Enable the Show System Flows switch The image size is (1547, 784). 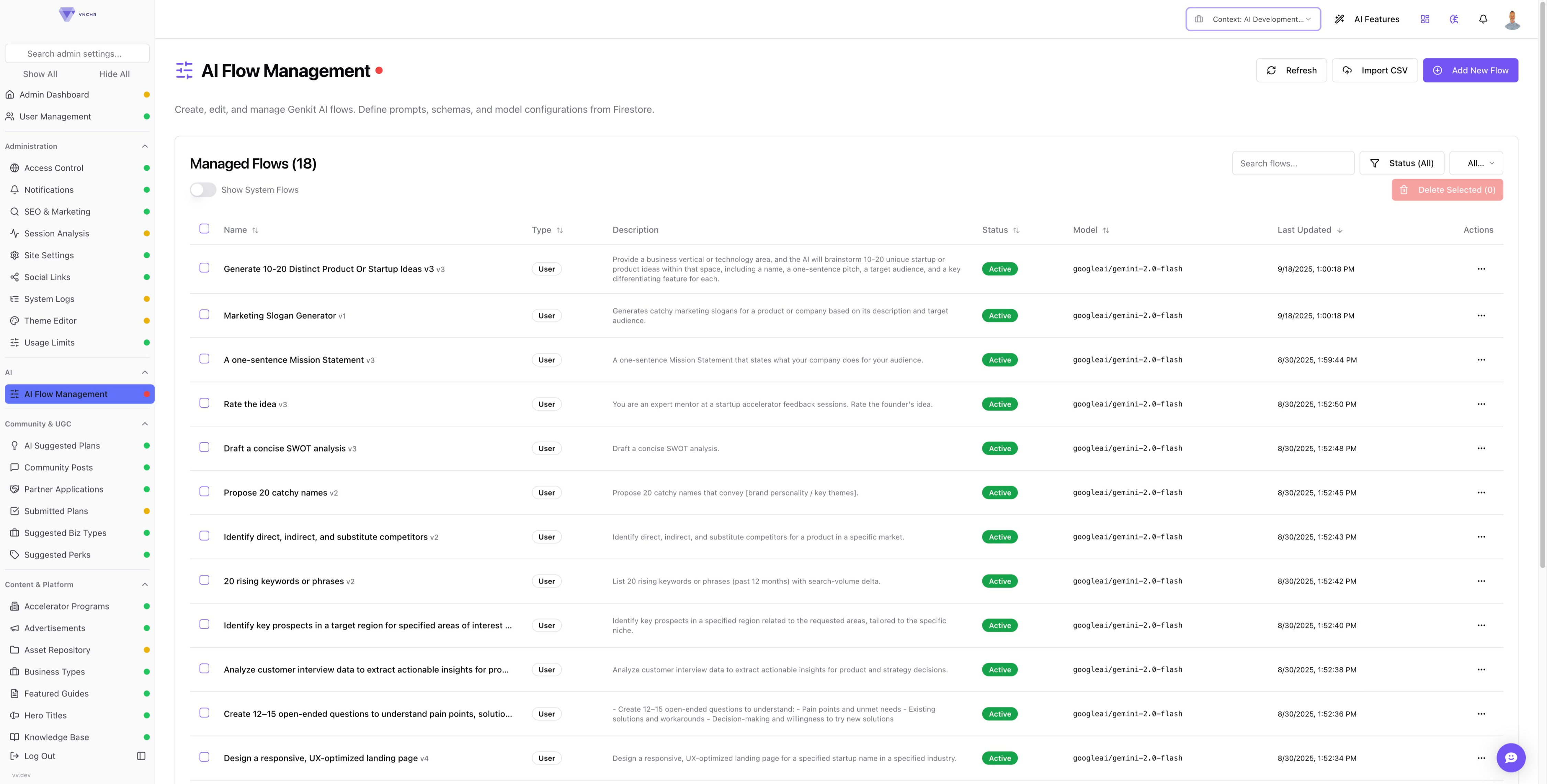click(x=203, y=190)
